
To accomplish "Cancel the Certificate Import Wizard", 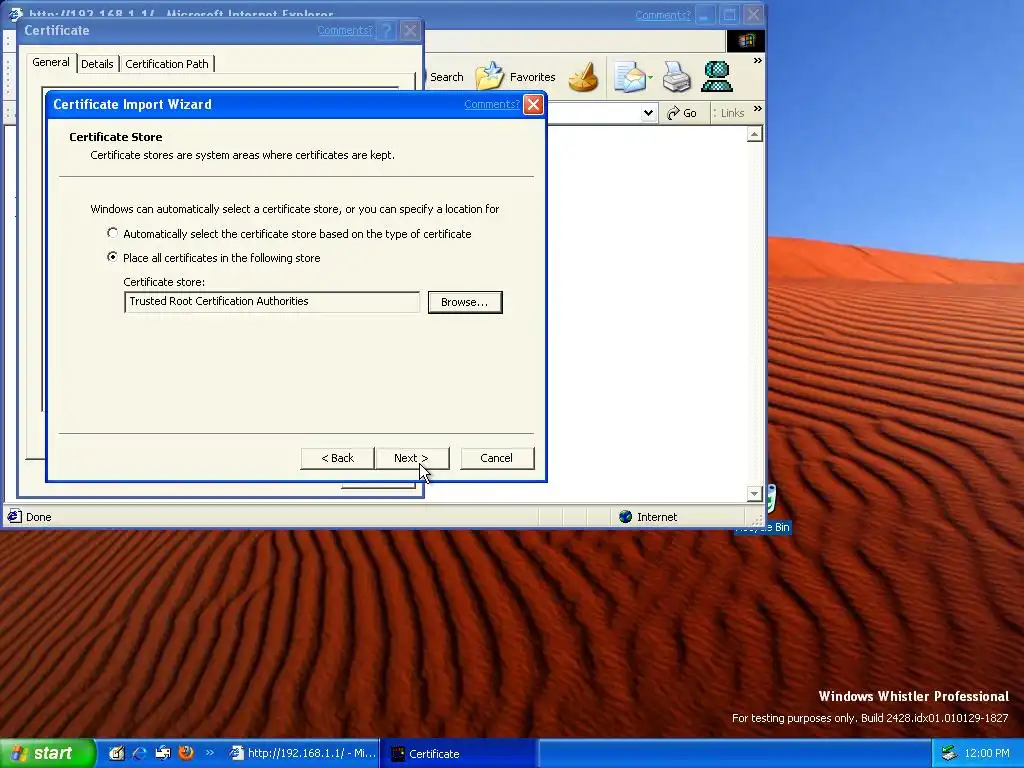I will (x=497, y=458).
